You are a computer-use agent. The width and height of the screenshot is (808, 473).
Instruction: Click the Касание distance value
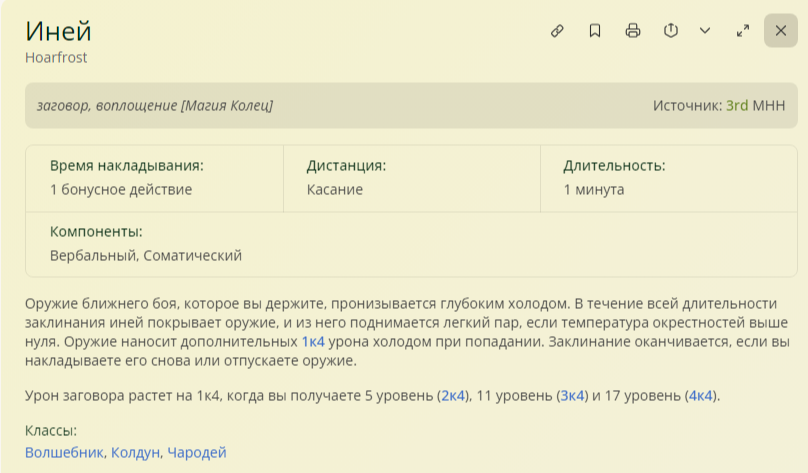pyautogui.click(x=335, y=189)
